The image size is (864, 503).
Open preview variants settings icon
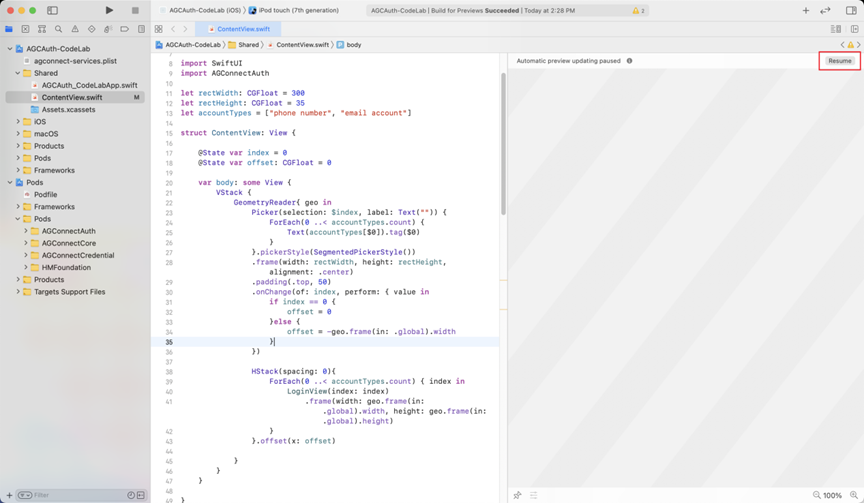[533, 495]
